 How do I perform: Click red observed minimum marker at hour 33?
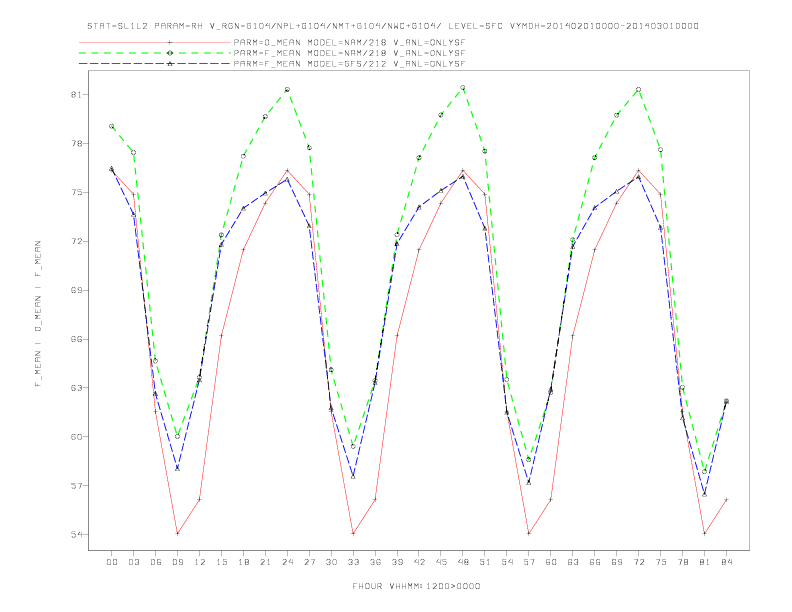click(x=353, y=533)
